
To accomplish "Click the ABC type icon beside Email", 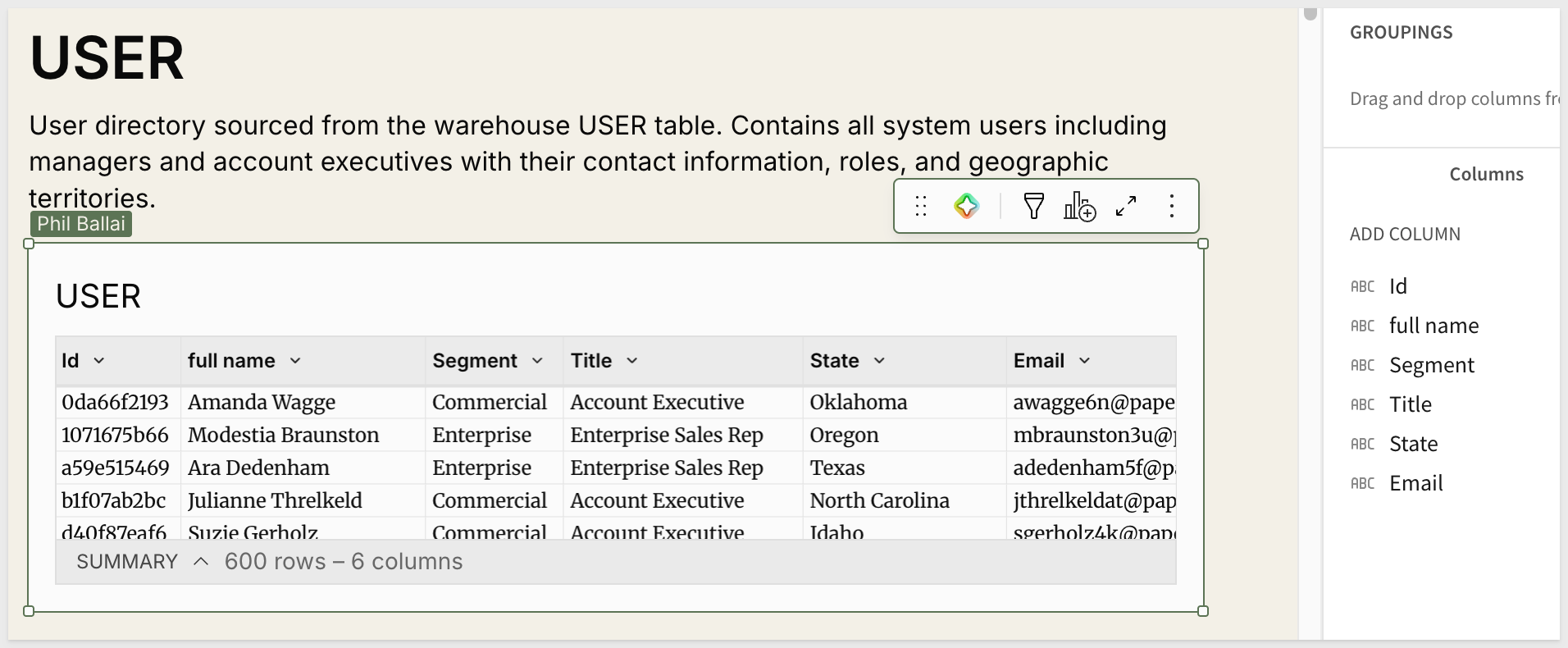I will coord(1362,483).
